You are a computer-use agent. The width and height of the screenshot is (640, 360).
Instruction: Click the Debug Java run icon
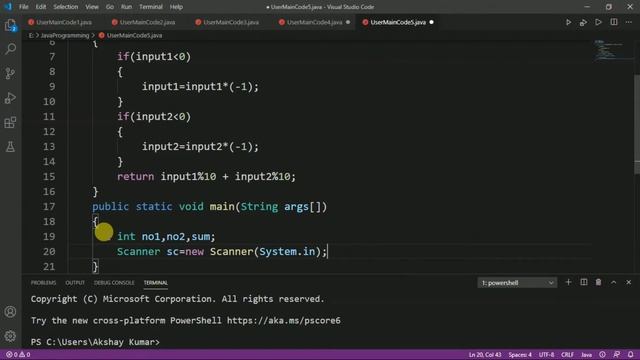583,22
